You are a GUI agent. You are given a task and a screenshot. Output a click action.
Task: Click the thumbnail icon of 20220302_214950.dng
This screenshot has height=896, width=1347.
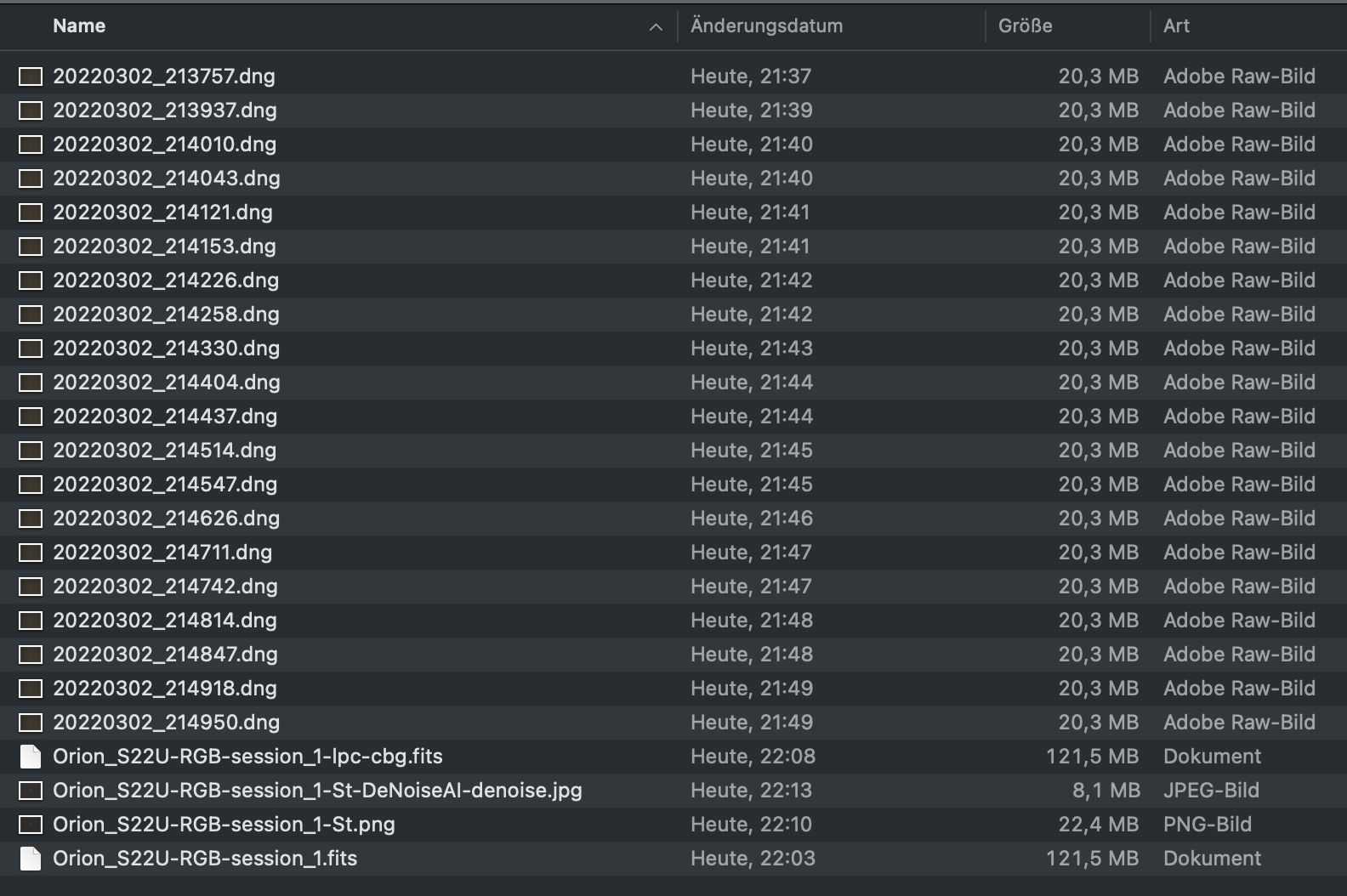[x=31, y=723]
